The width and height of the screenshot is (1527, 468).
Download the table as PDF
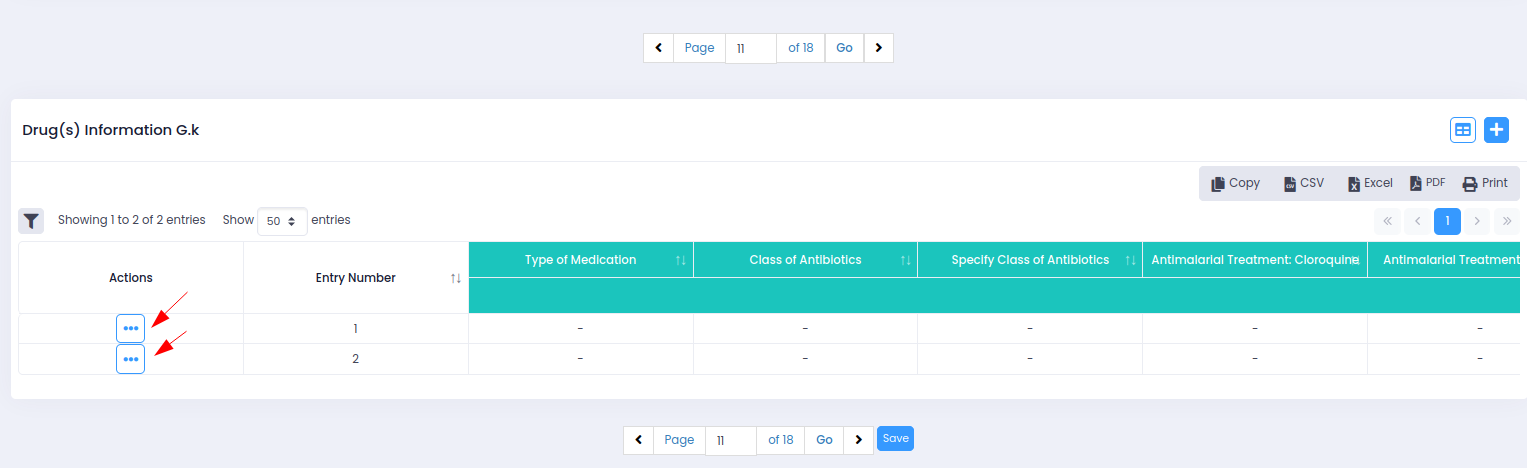click(x=1427, y=184)
